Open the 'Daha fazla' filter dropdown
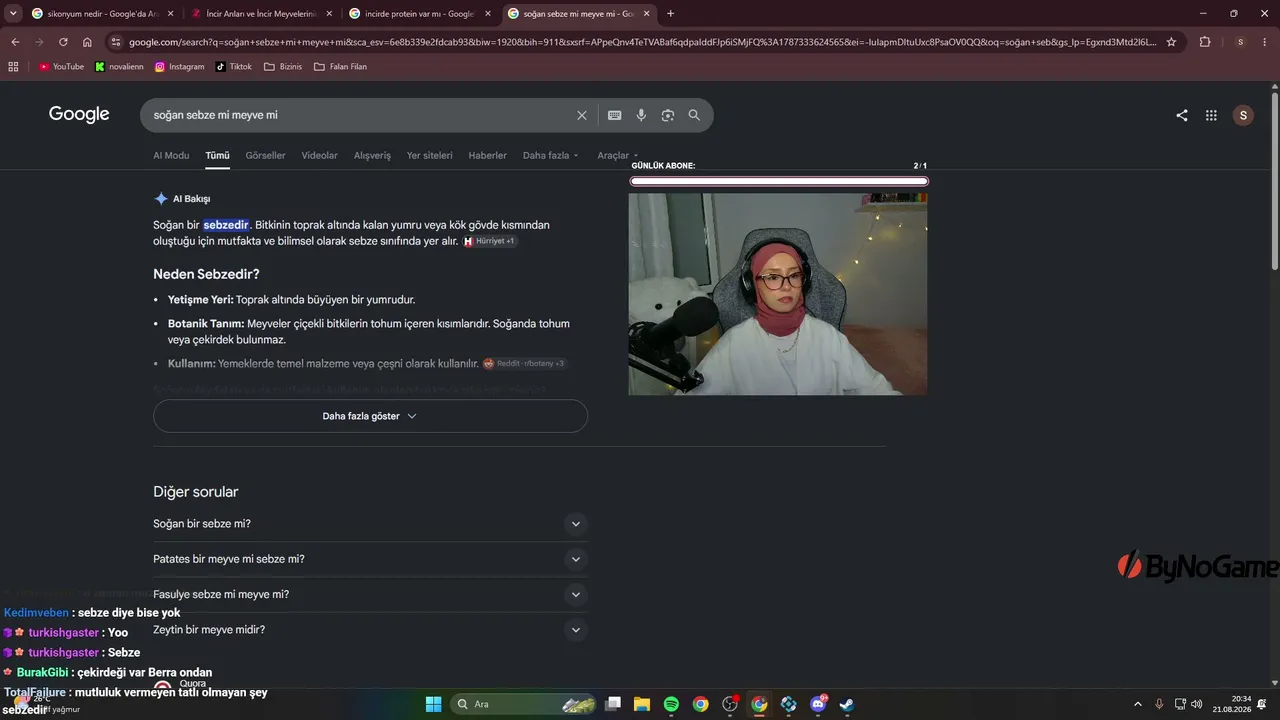This screenshot has width=1280, height=720. (550, 156)
